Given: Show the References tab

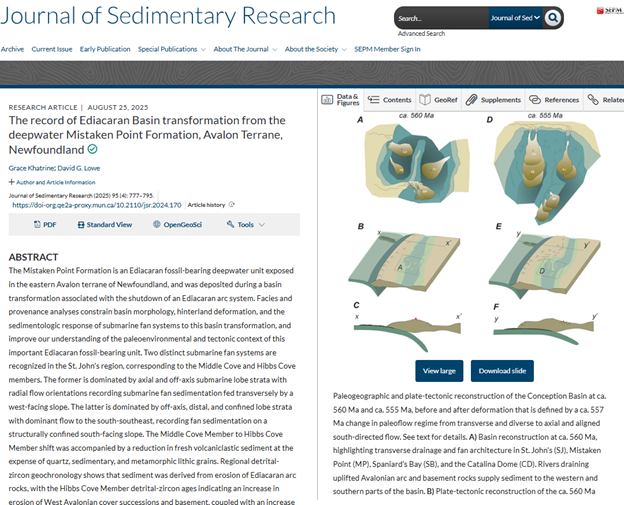Looking at the screenshot, I should click(555, 100).
